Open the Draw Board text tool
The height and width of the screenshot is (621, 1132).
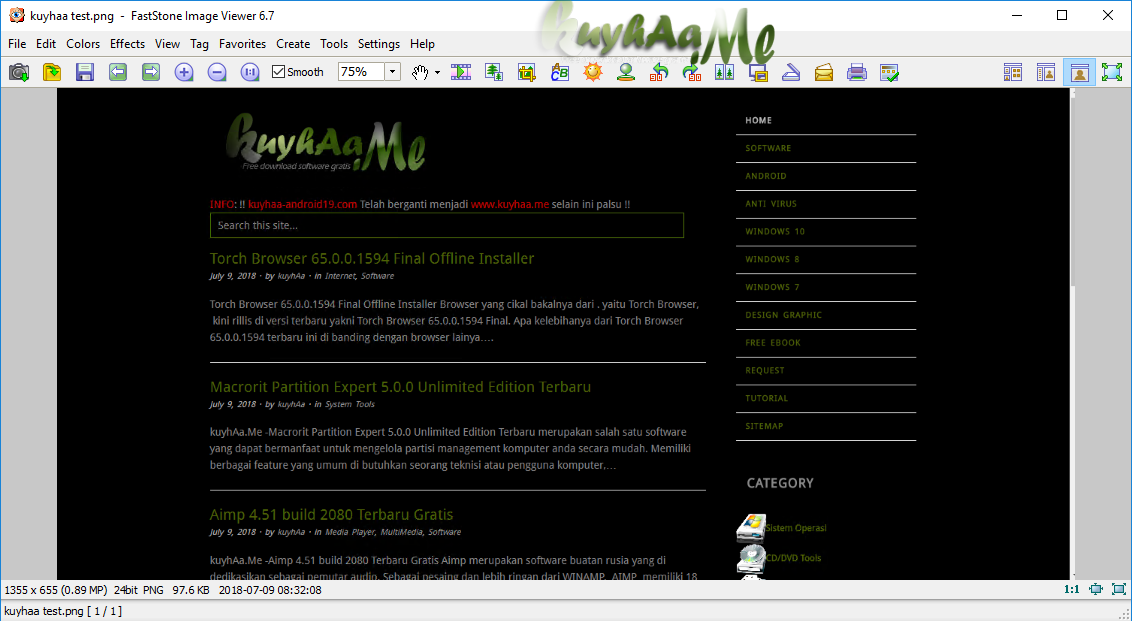[x=560, y=72]
